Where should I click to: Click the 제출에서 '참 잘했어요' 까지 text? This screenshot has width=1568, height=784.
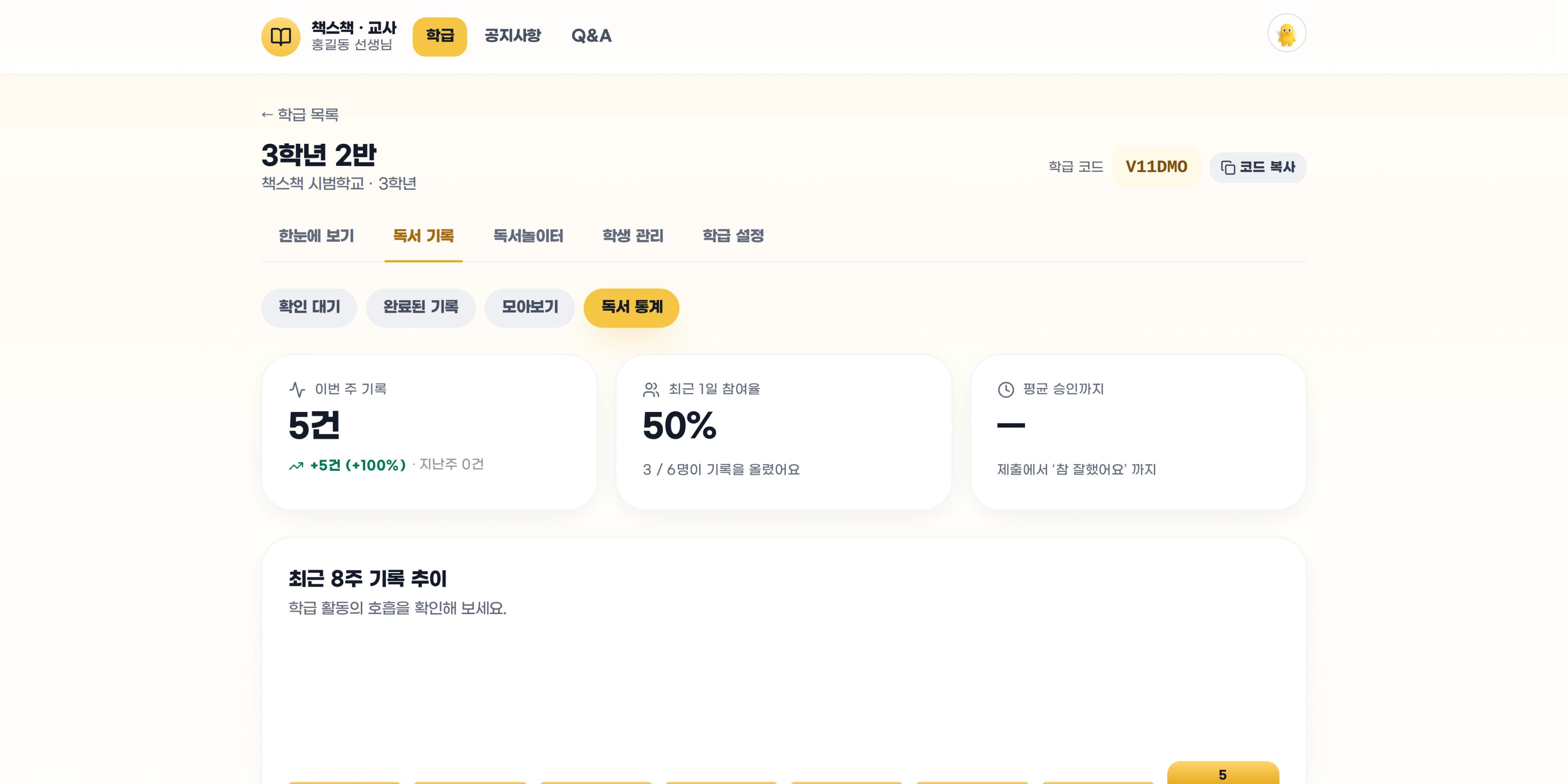pyautogui.click(x=1076, y=470)
